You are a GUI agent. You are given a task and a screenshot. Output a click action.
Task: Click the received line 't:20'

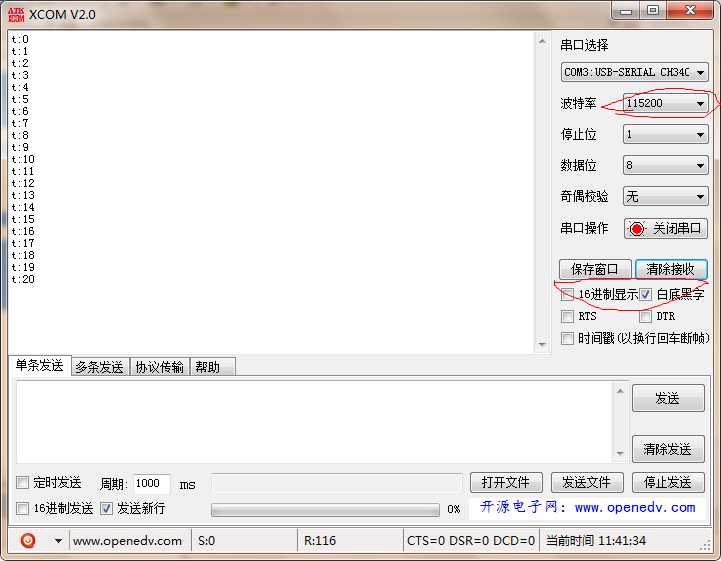tap(23, 279)
